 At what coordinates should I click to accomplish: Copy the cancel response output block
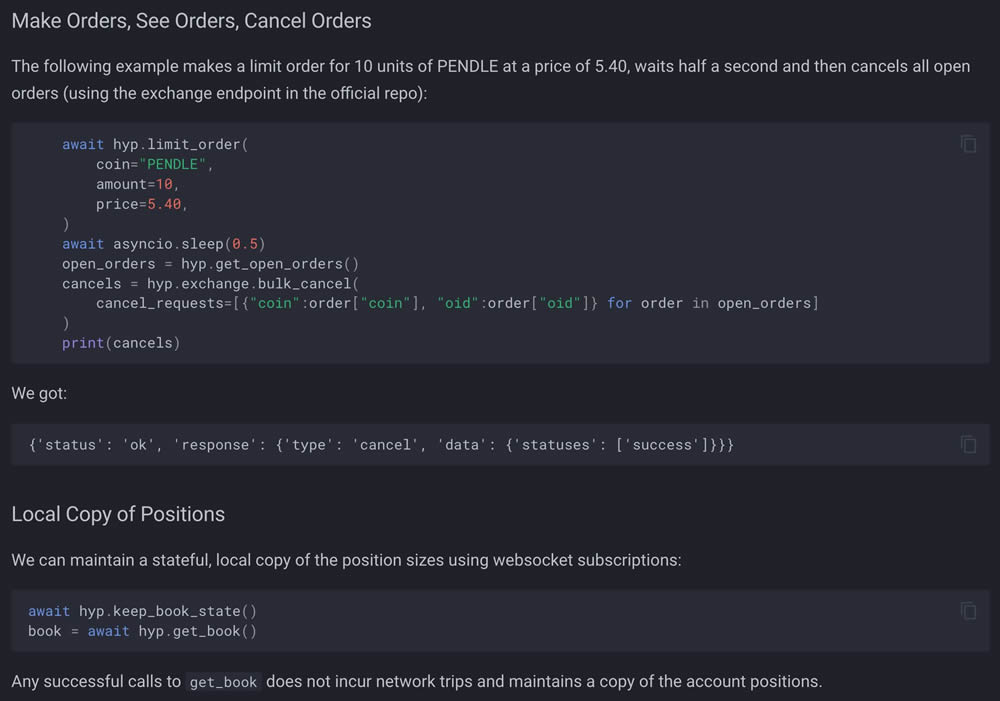968,444
